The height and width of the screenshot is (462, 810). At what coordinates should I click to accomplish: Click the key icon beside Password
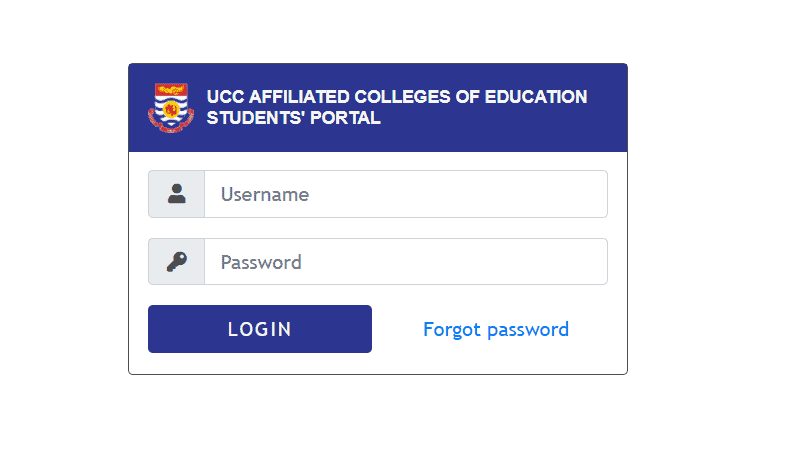point(177,262)
